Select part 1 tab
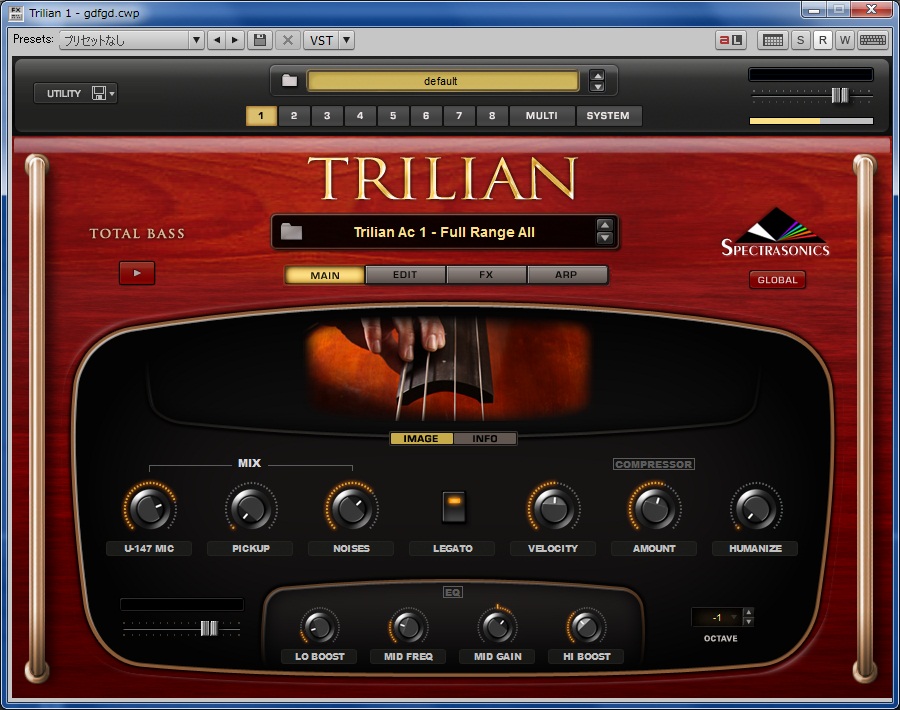The height and width of the screenshot is (710, 900). 261,115
